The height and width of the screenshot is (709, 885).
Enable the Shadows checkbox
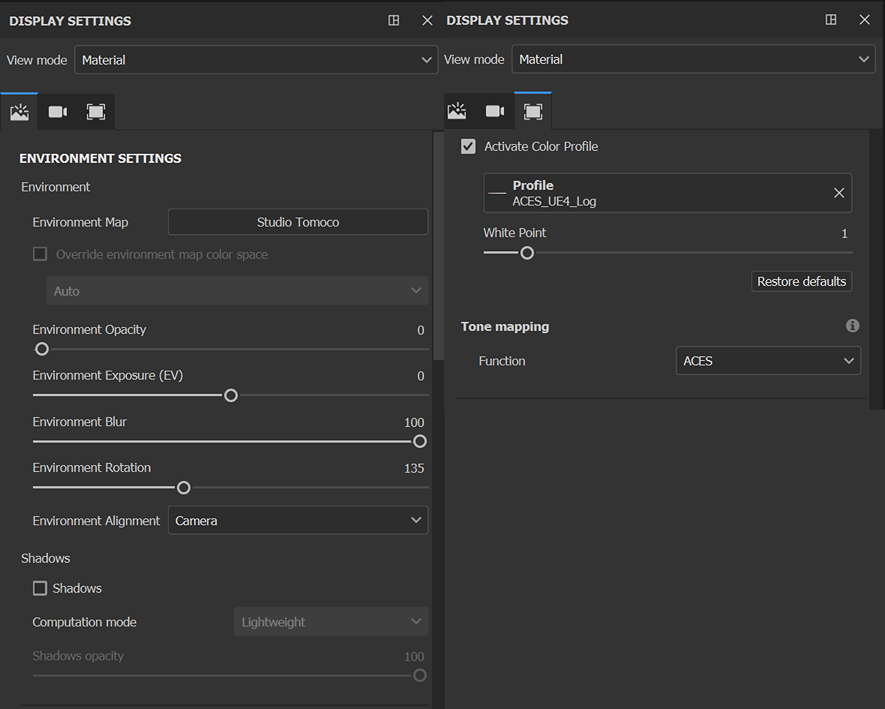tap(40, 588)
